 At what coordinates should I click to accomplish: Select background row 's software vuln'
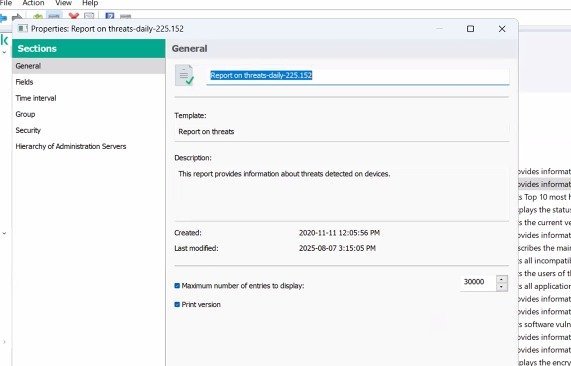click(x=545, y=324)
